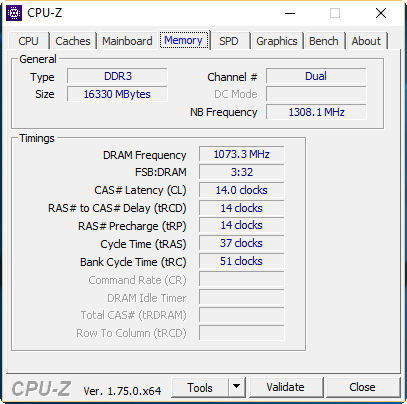Open the Graphics tab

pos(277,41)
